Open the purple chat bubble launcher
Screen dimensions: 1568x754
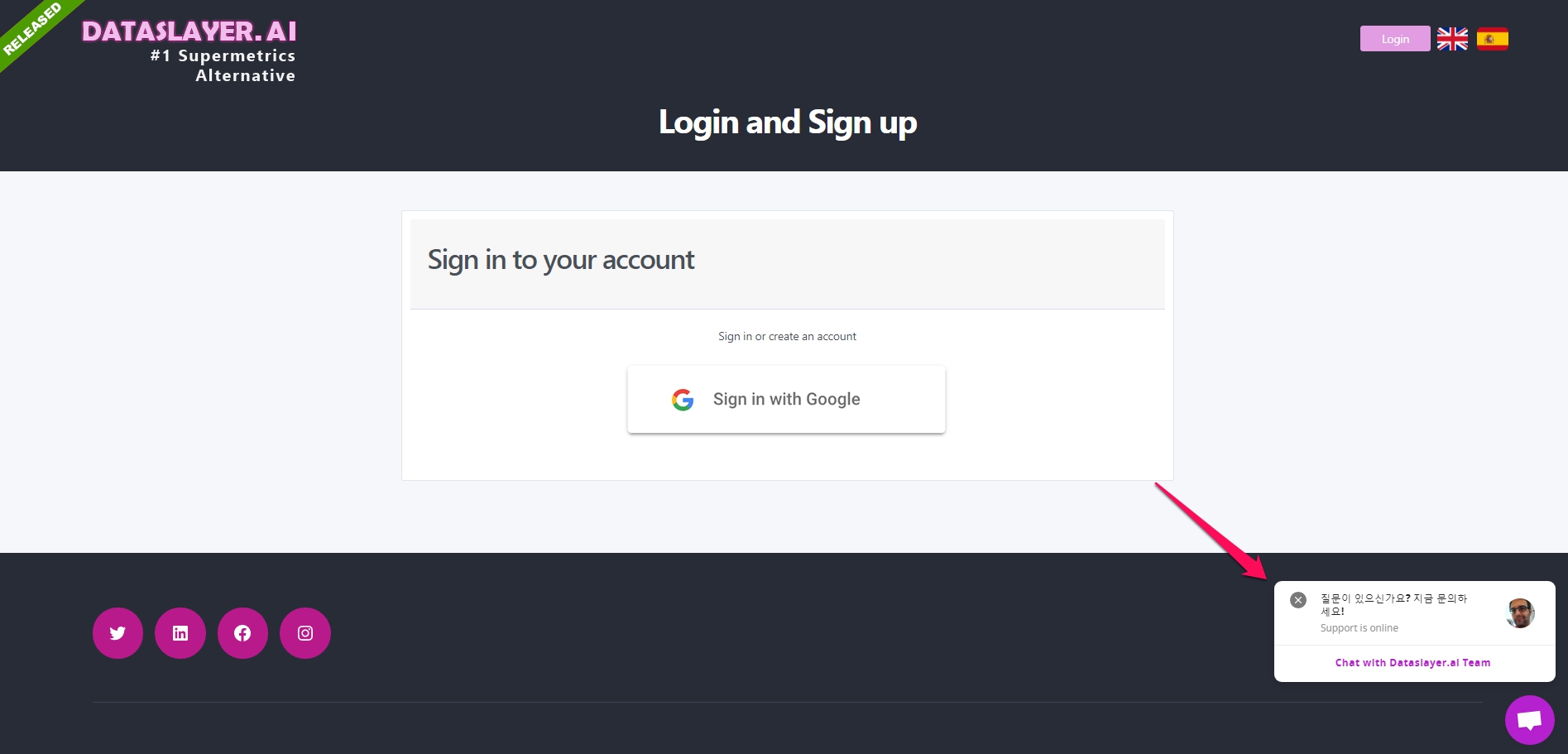point(1529,719)
